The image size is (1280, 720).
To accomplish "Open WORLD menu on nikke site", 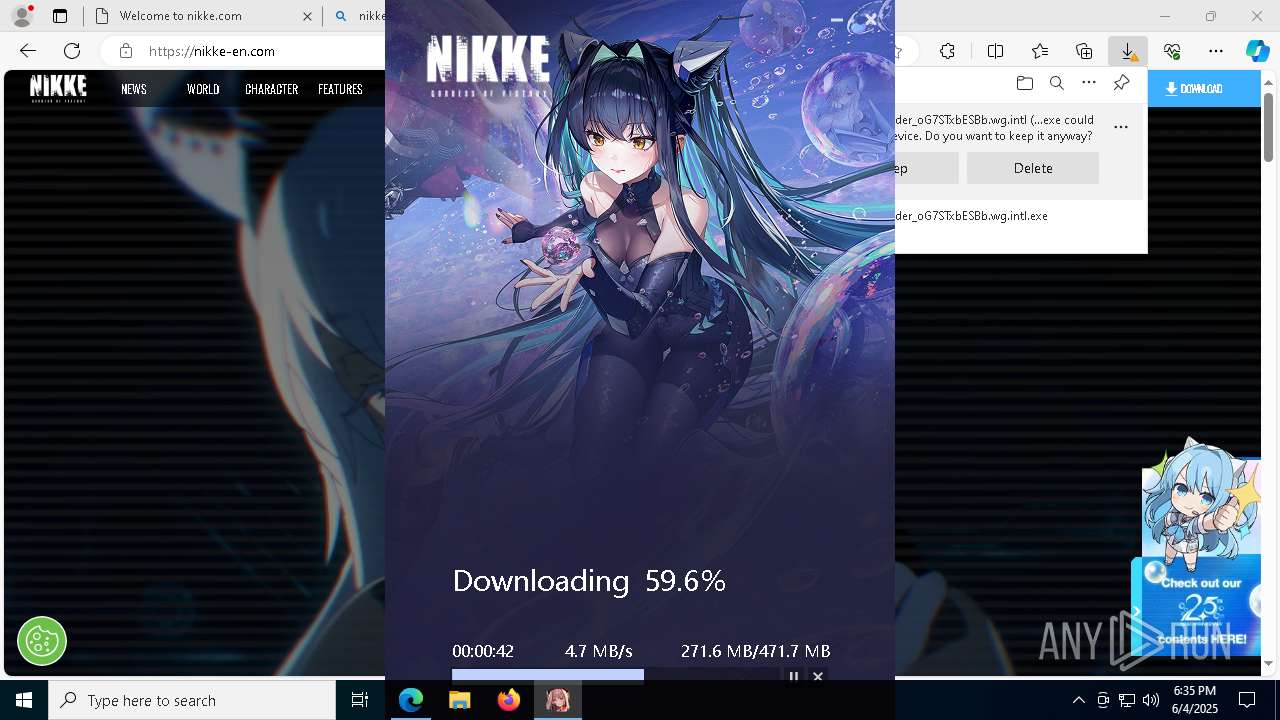I will click(203, 89).
